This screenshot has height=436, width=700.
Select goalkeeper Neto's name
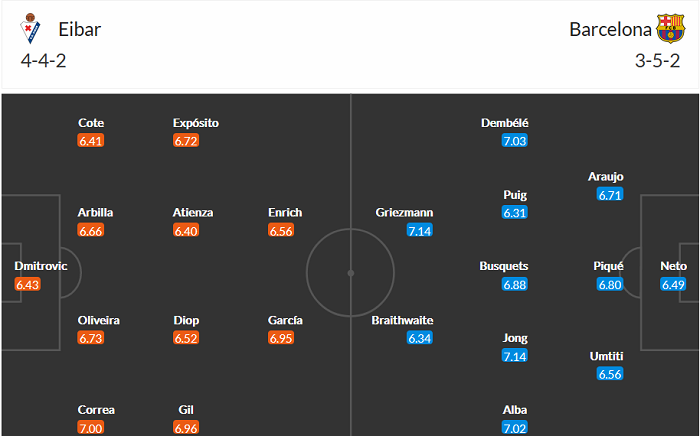click(673, 266)
